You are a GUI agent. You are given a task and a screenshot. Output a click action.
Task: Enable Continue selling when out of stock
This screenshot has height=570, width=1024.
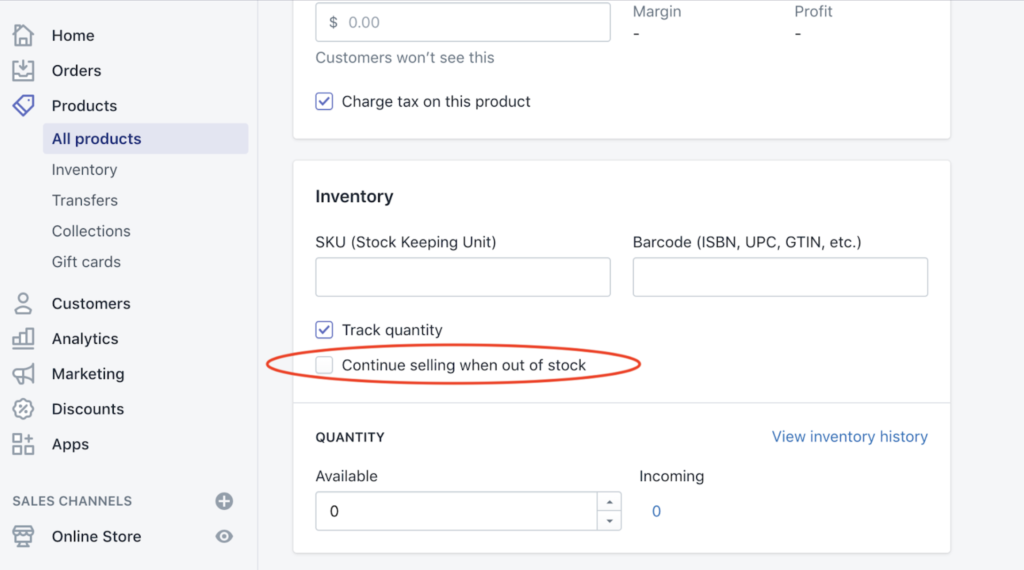click(324, 365)
